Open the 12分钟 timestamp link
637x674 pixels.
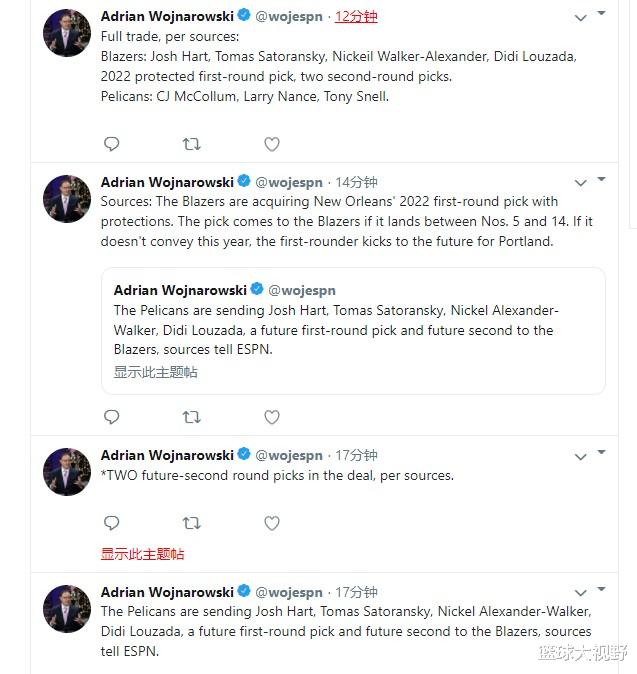point(356,17)
